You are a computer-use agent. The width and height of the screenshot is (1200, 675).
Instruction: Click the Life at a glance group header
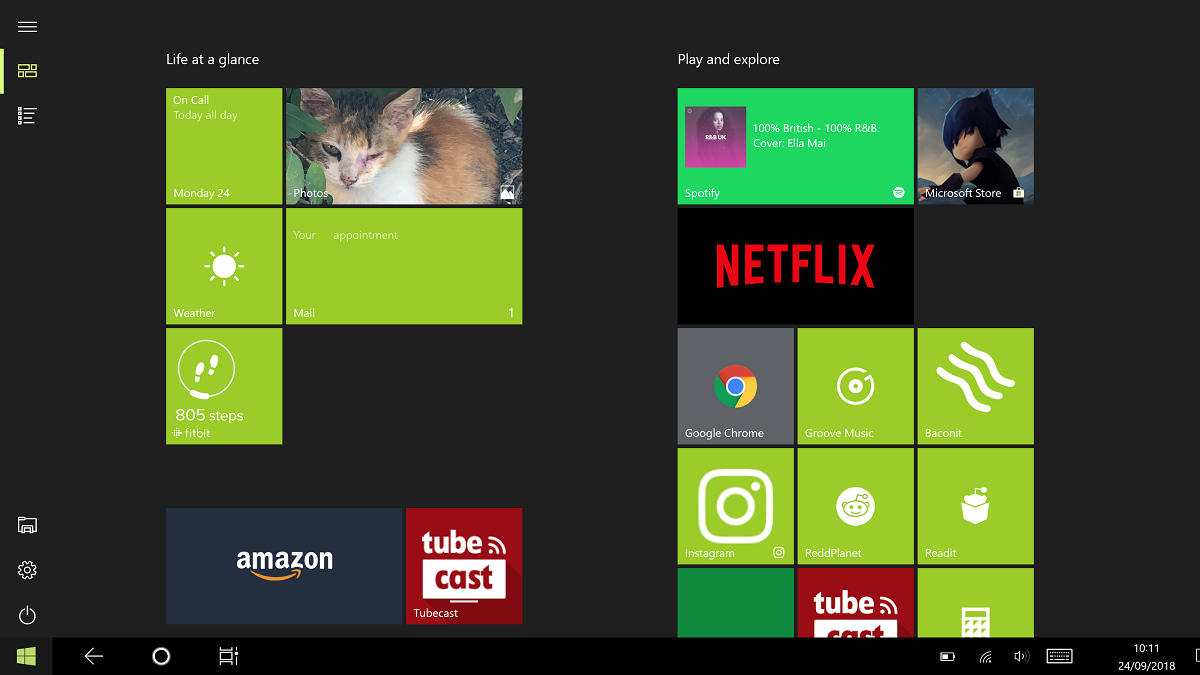(x=212, y=59)
